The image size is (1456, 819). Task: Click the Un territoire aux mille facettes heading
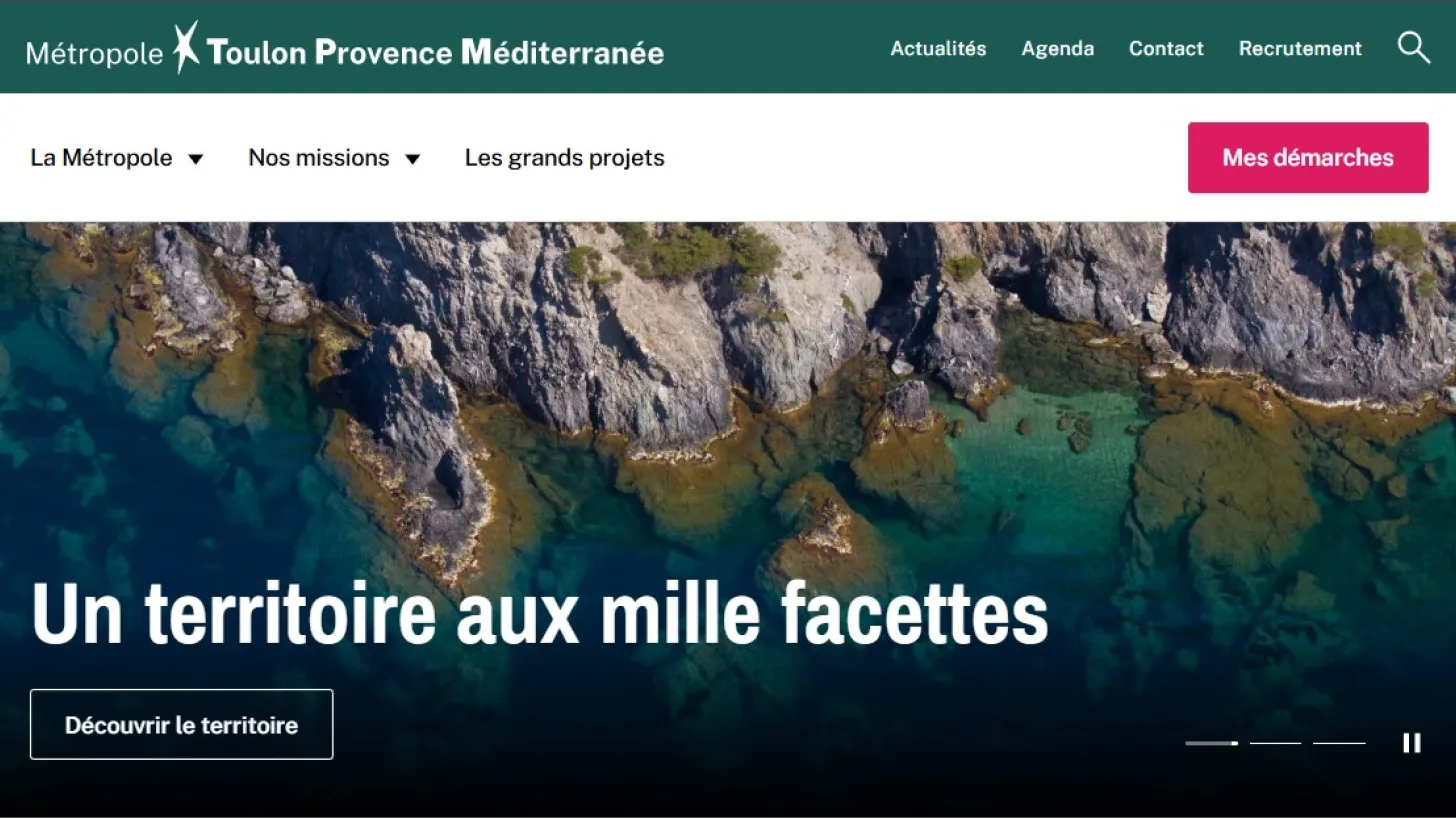pos(540,612)
